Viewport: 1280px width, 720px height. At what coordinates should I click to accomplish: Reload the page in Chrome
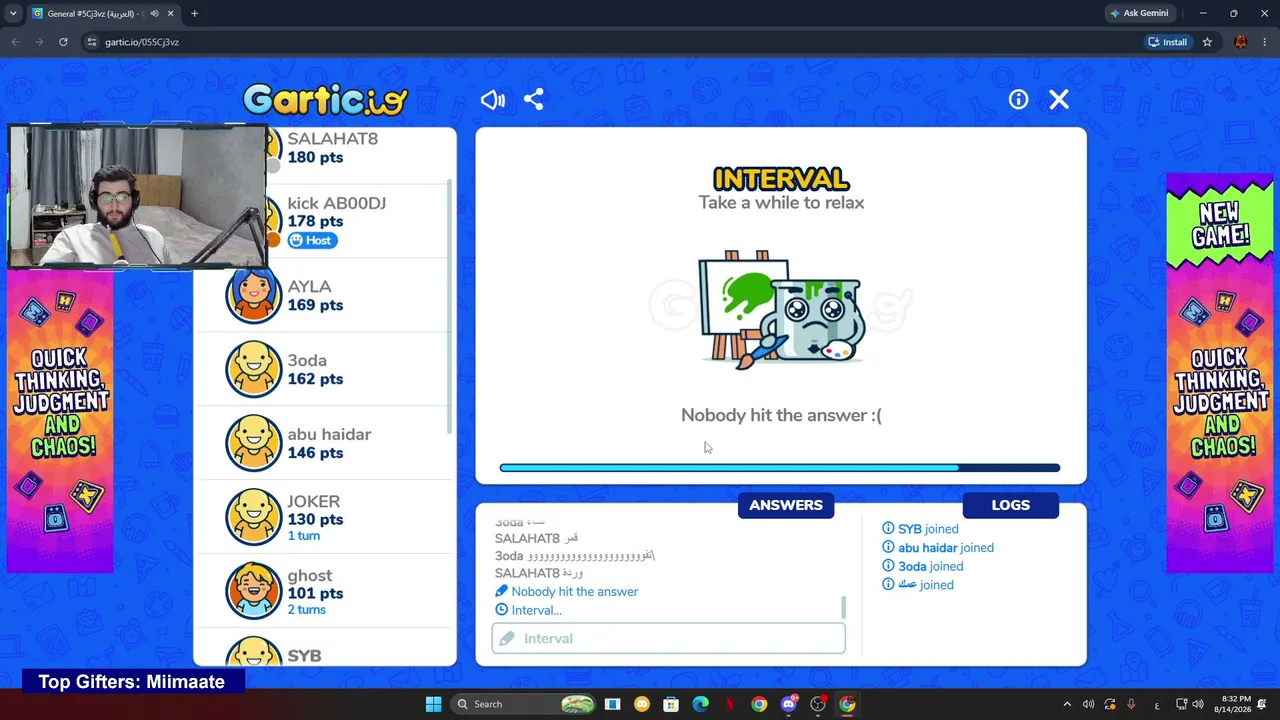click(63, 42)
